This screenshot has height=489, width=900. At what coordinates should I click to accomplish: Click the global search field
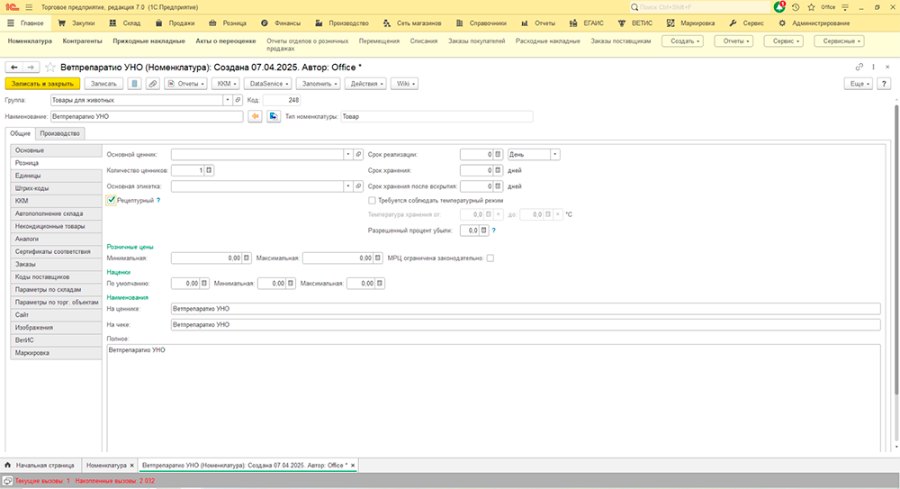pyautogui.click(x=700, y=7)
